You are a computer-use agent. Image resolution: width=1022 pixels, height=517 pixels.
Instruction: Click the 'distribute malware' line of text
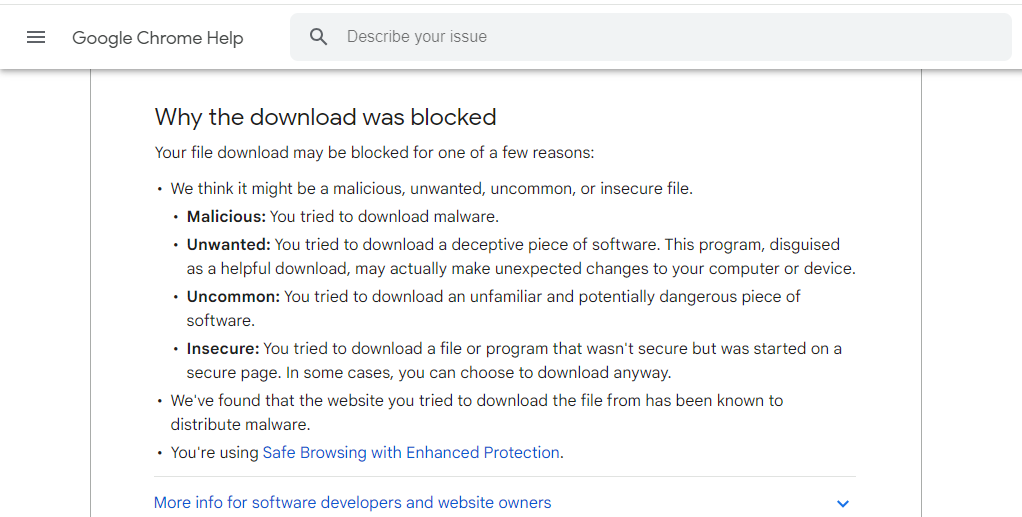[x=241, y=424]
